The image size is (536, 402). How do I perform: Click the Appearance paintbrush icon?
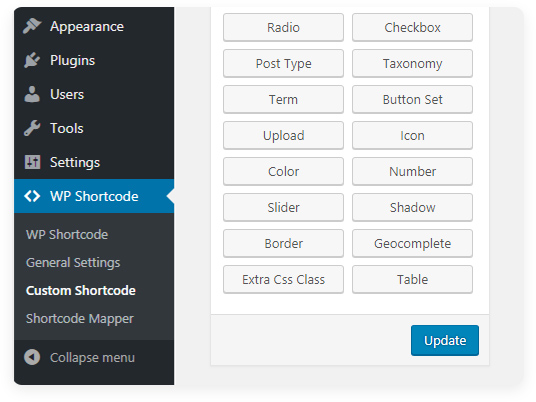32,26
